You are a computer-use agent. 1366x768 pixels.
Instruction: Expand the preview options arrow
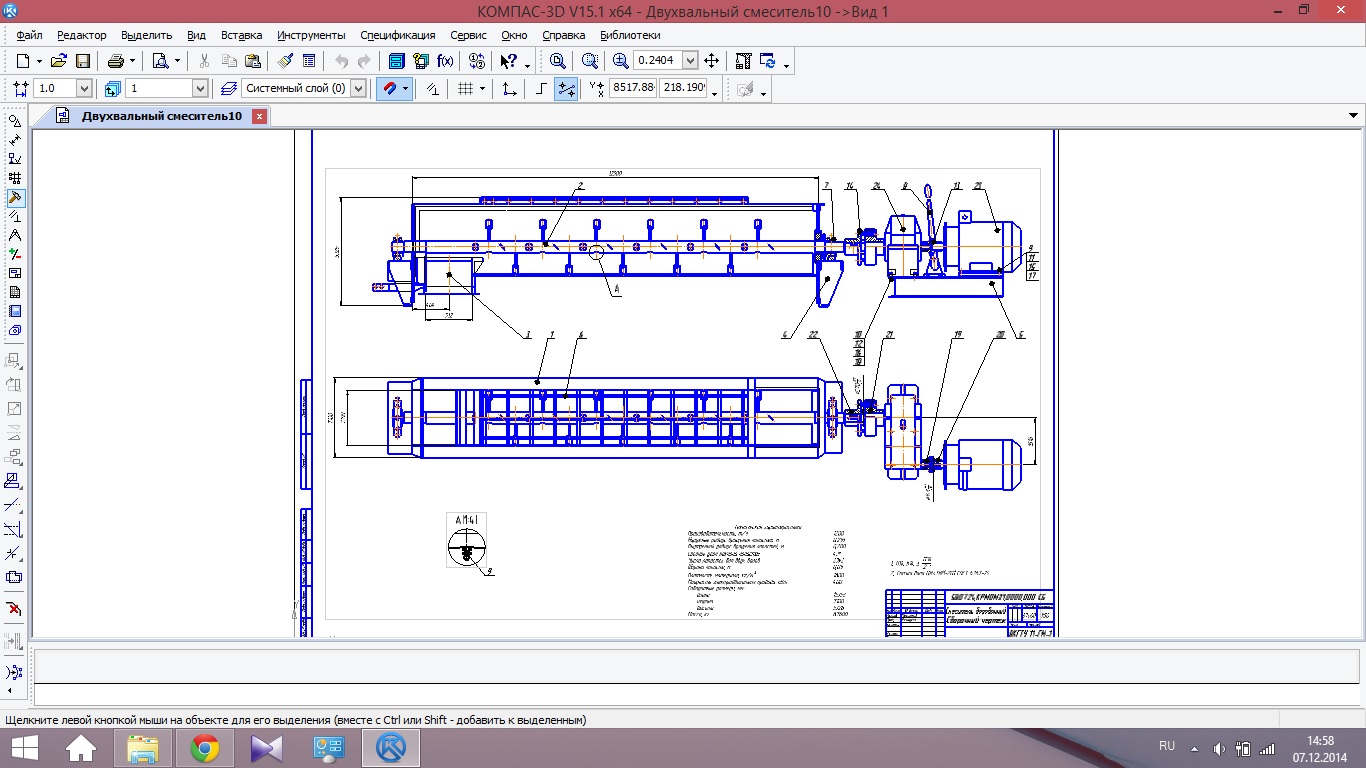177,62
